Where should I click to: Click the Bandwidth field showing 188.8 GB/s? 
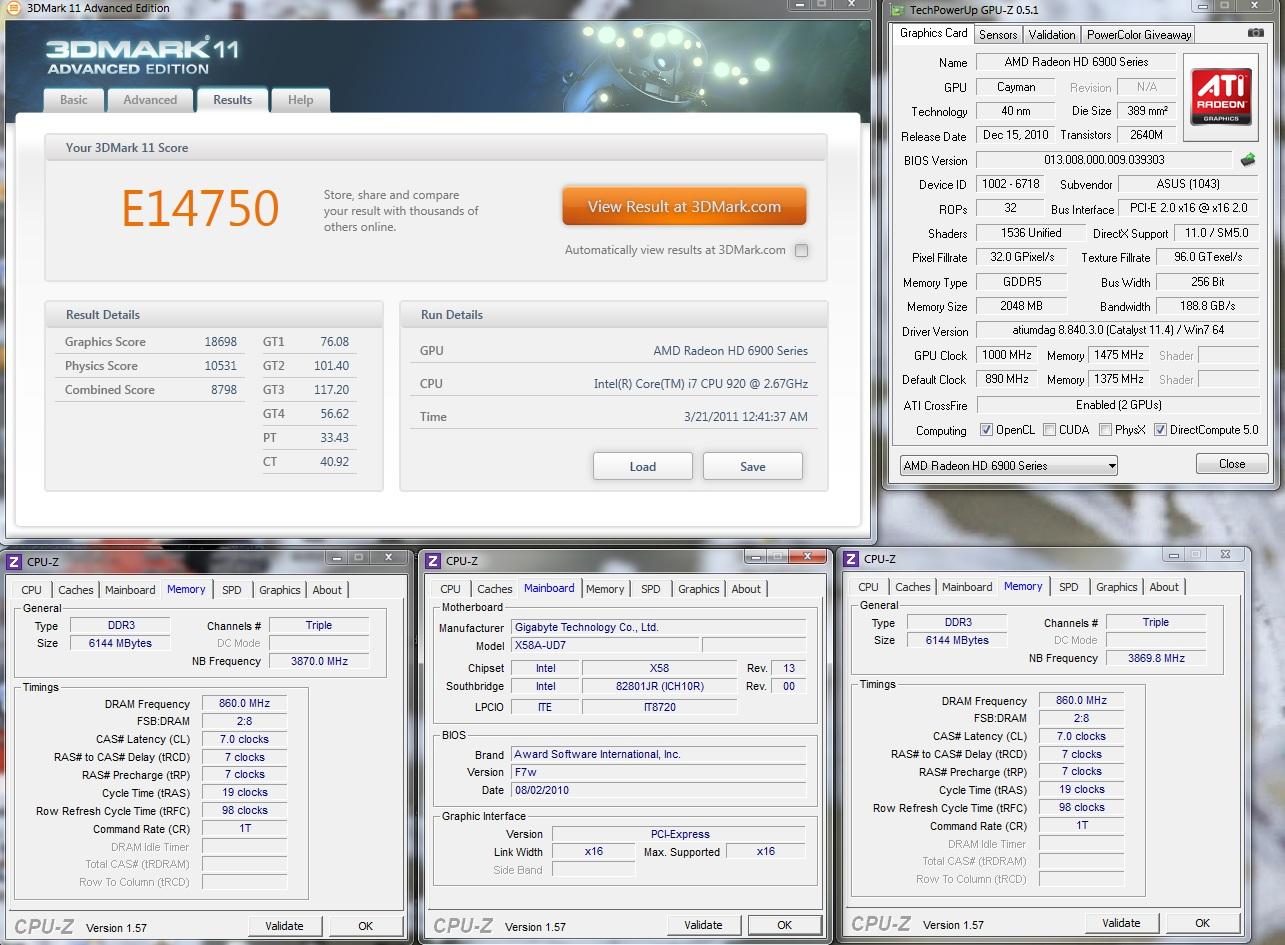click(1209, 307)
